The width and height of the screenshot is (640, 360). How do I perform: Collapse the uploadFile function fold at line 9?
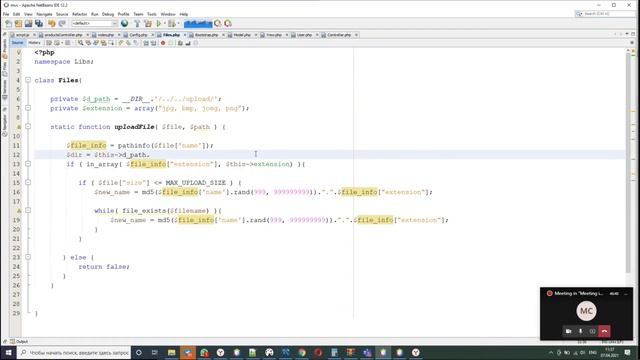(x=28, y=127)
